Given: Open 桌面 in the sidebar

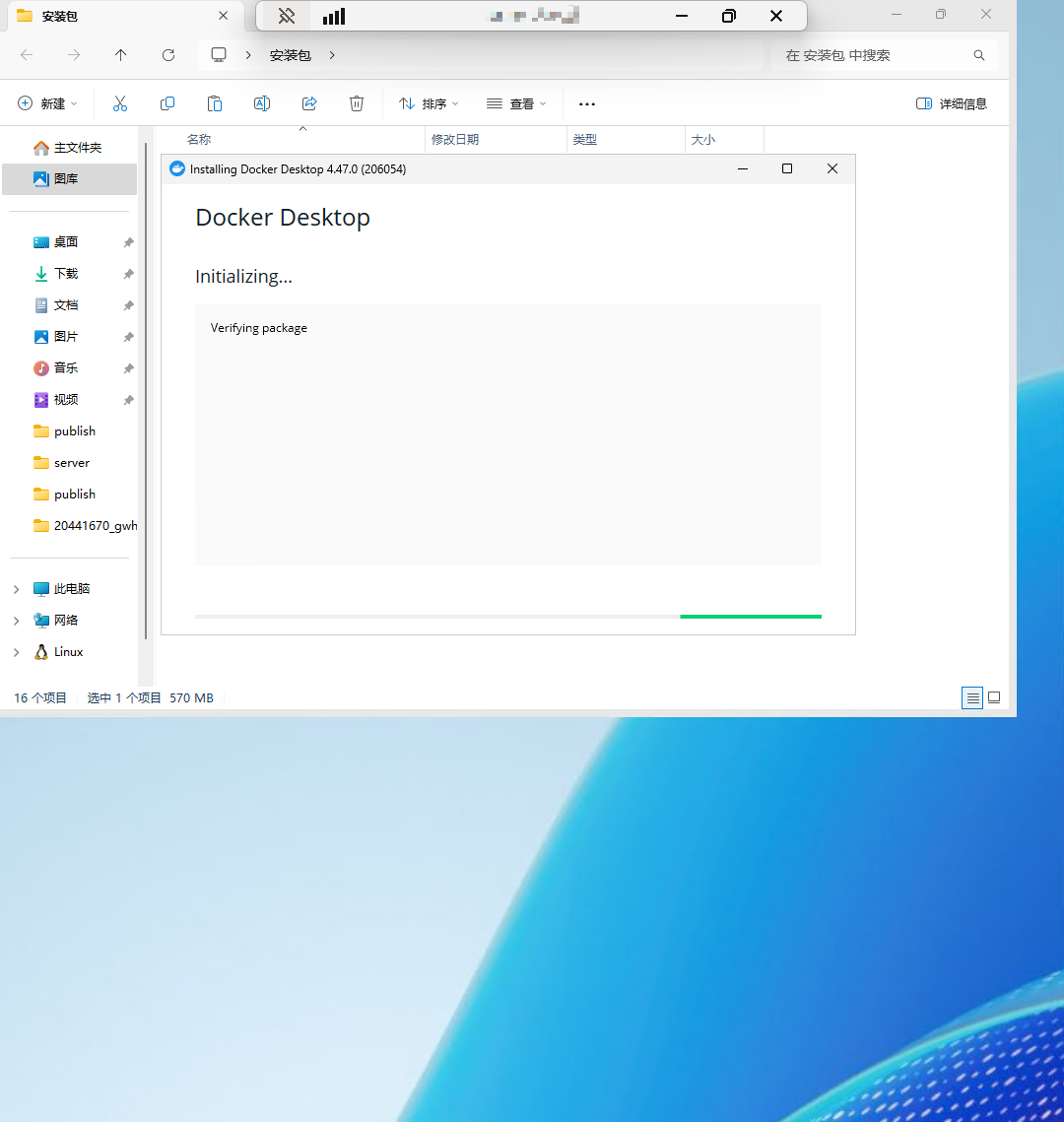Looking at the screenshot, I should 69,242.
